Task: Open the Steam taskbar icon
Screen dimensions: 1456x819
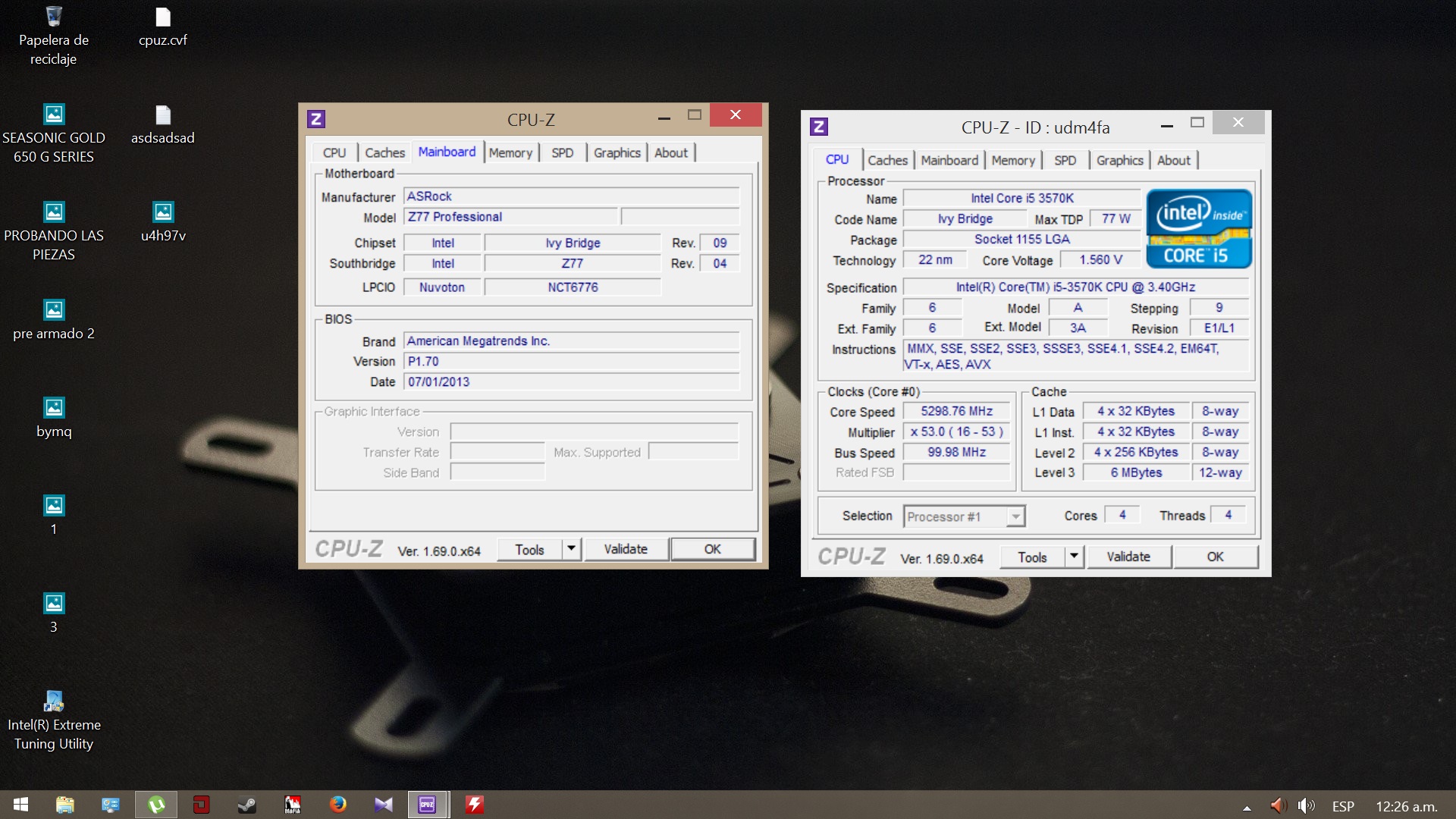Action: coord(246,805)
